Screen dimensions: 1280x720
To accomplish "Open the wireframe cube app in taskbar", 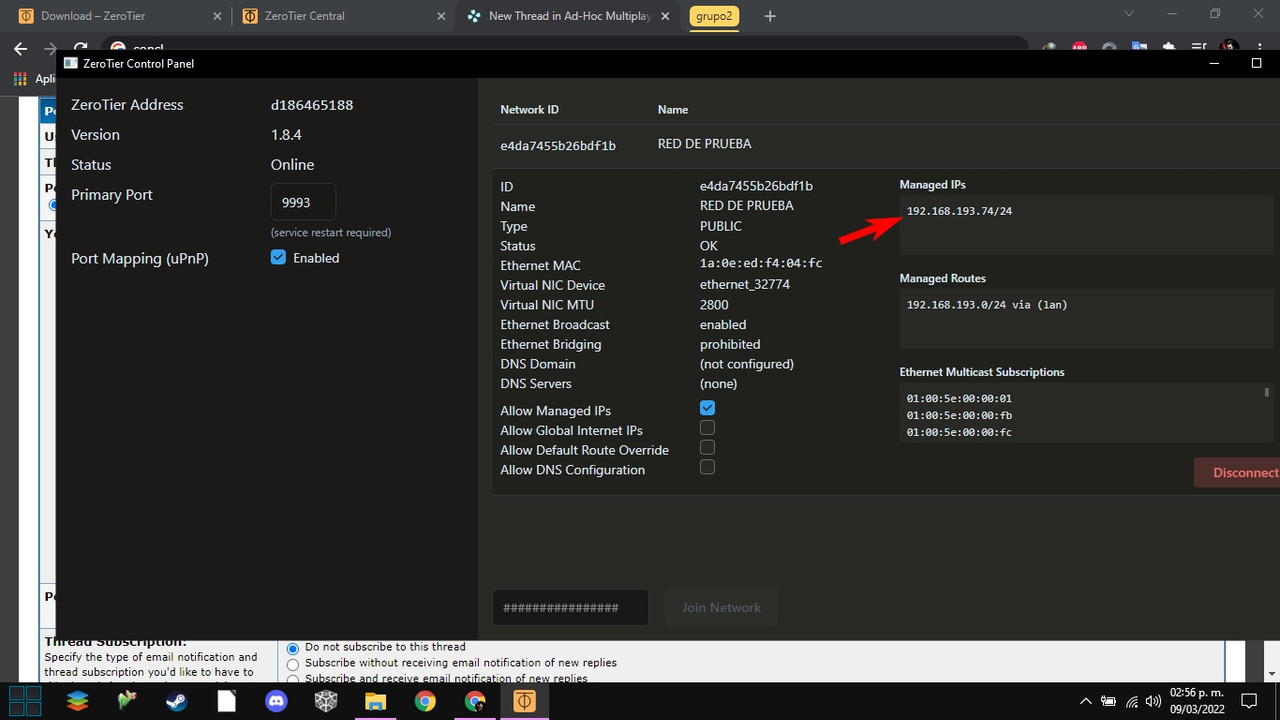I will point(326,701).
